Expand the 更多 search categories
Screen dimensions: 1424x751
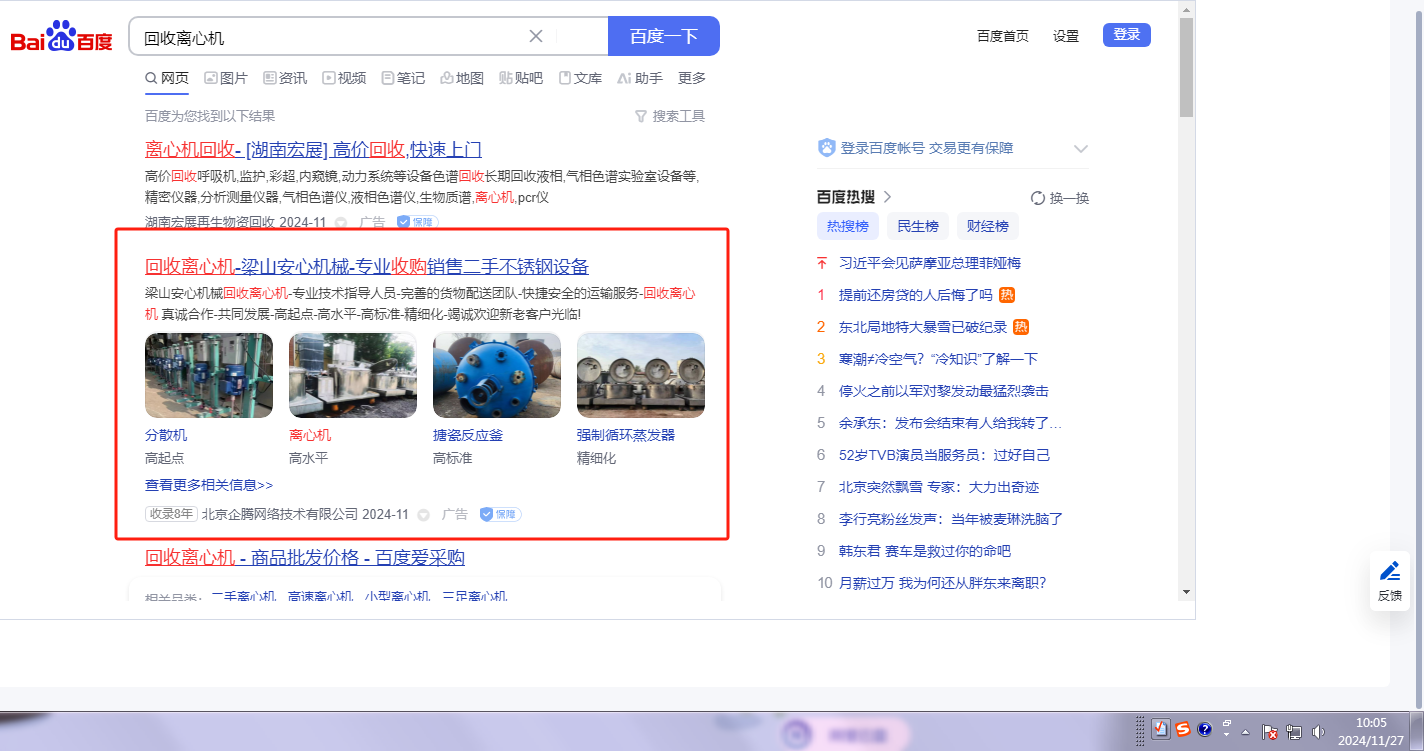[x=691, y=78]
